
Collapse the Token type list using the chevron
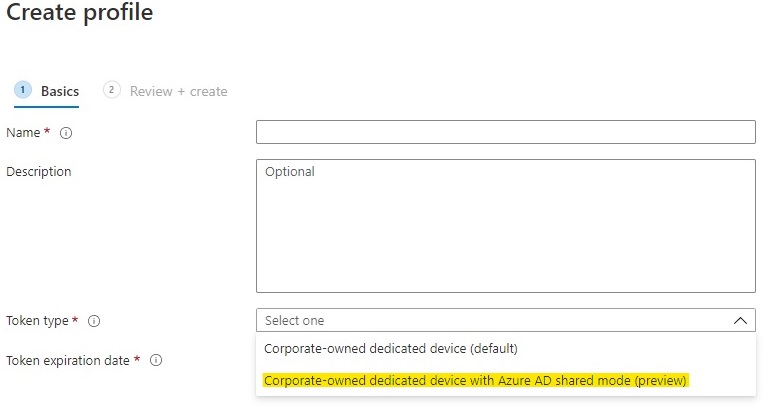tap(740, 321)
